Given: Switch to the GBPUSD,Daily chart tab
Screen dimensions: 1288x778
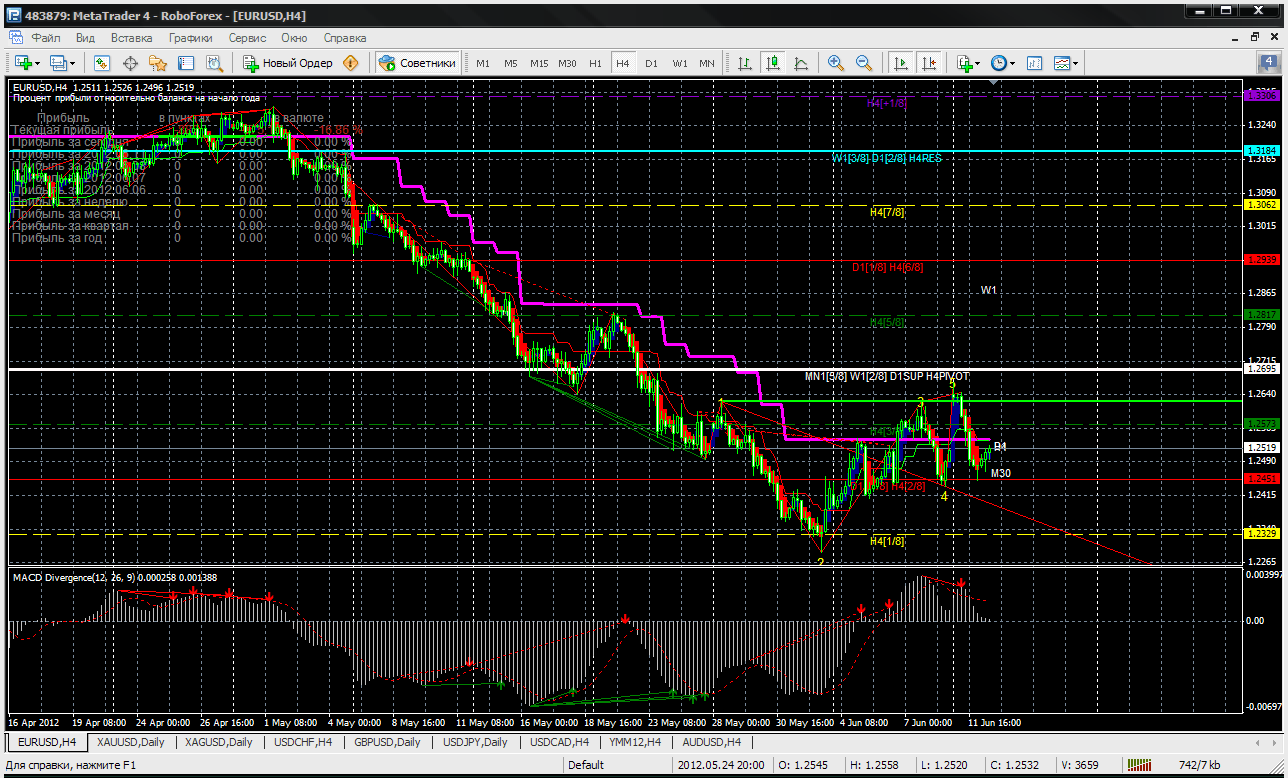Looking at the screenshot, I should pos(388,742).
